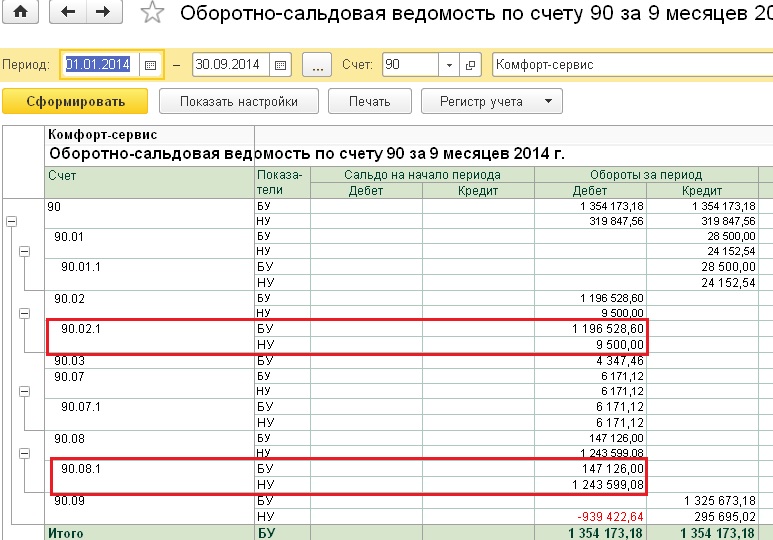Click Обороты за период header

[x=646, y=175]
